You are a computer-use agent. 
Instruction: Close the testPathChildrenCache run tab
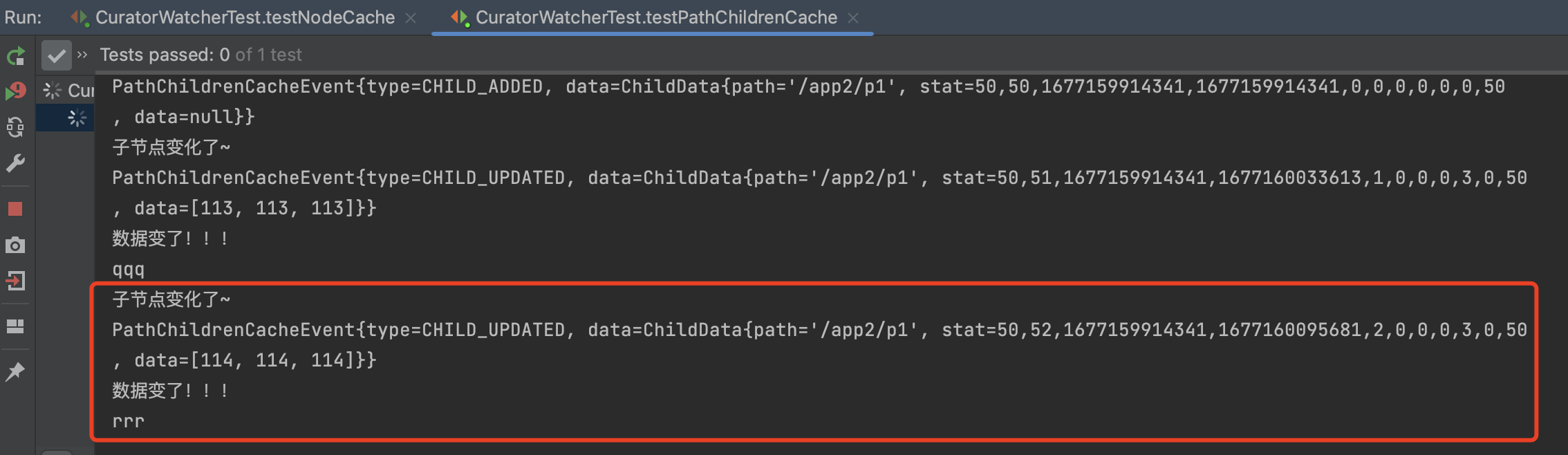853,18
